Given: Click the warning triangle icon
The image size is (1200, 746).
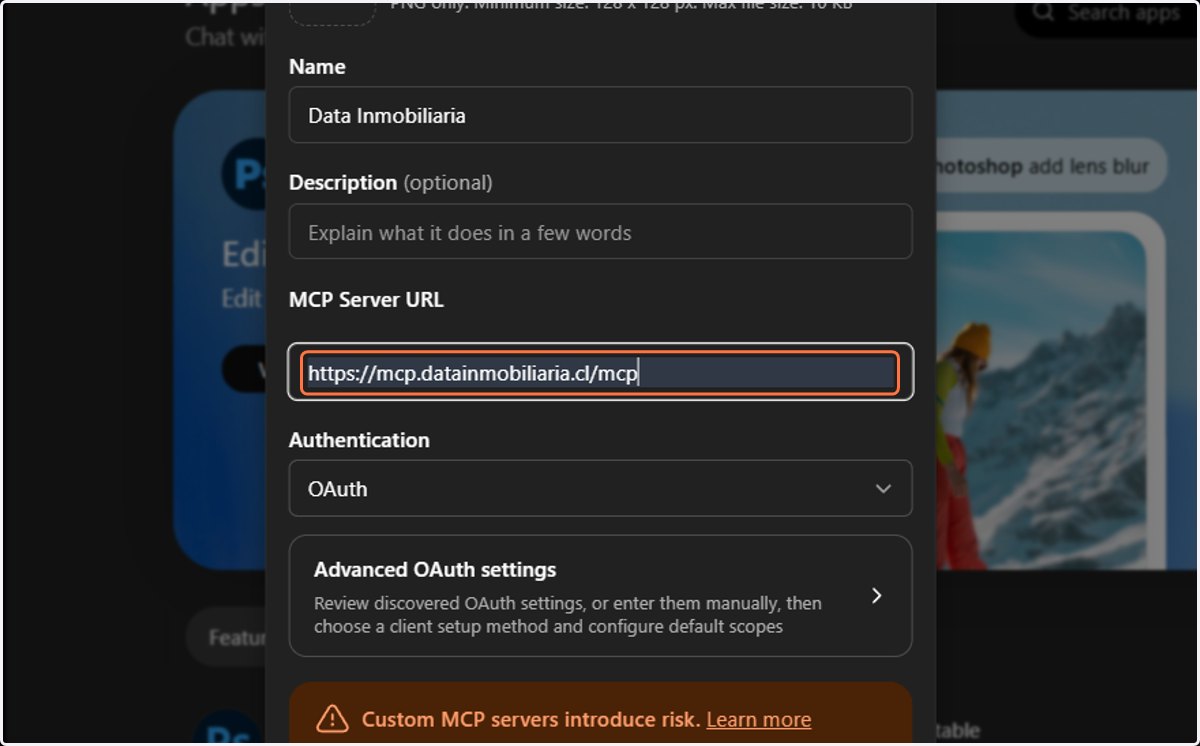Looking at the screenshot, I should 332,719.
